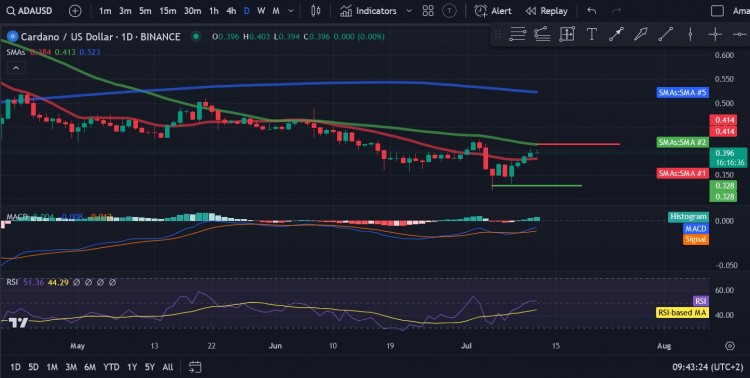
Task: Select the cross line tool
Action: [715, 34]
